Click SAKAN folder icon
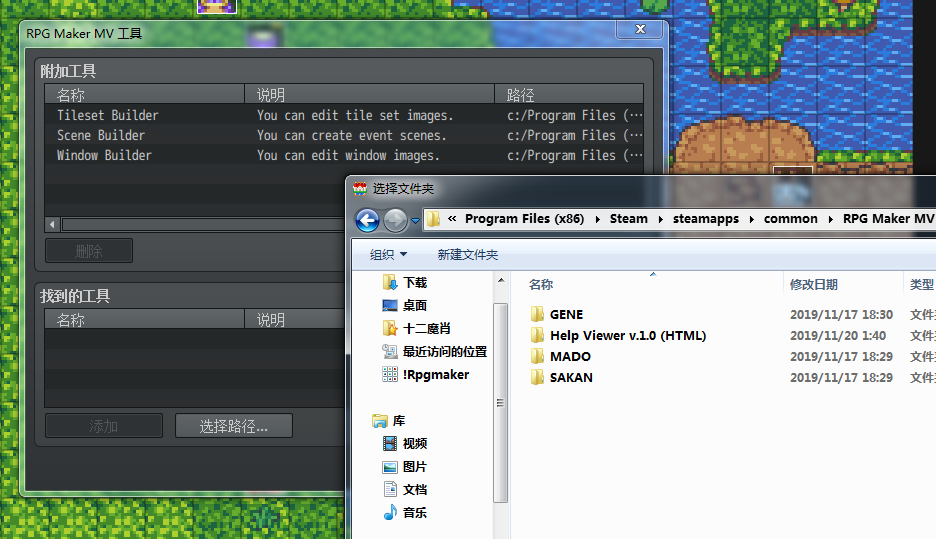Image resolution: width=936 pixels, height=539 pixels. tap(537, 377)
